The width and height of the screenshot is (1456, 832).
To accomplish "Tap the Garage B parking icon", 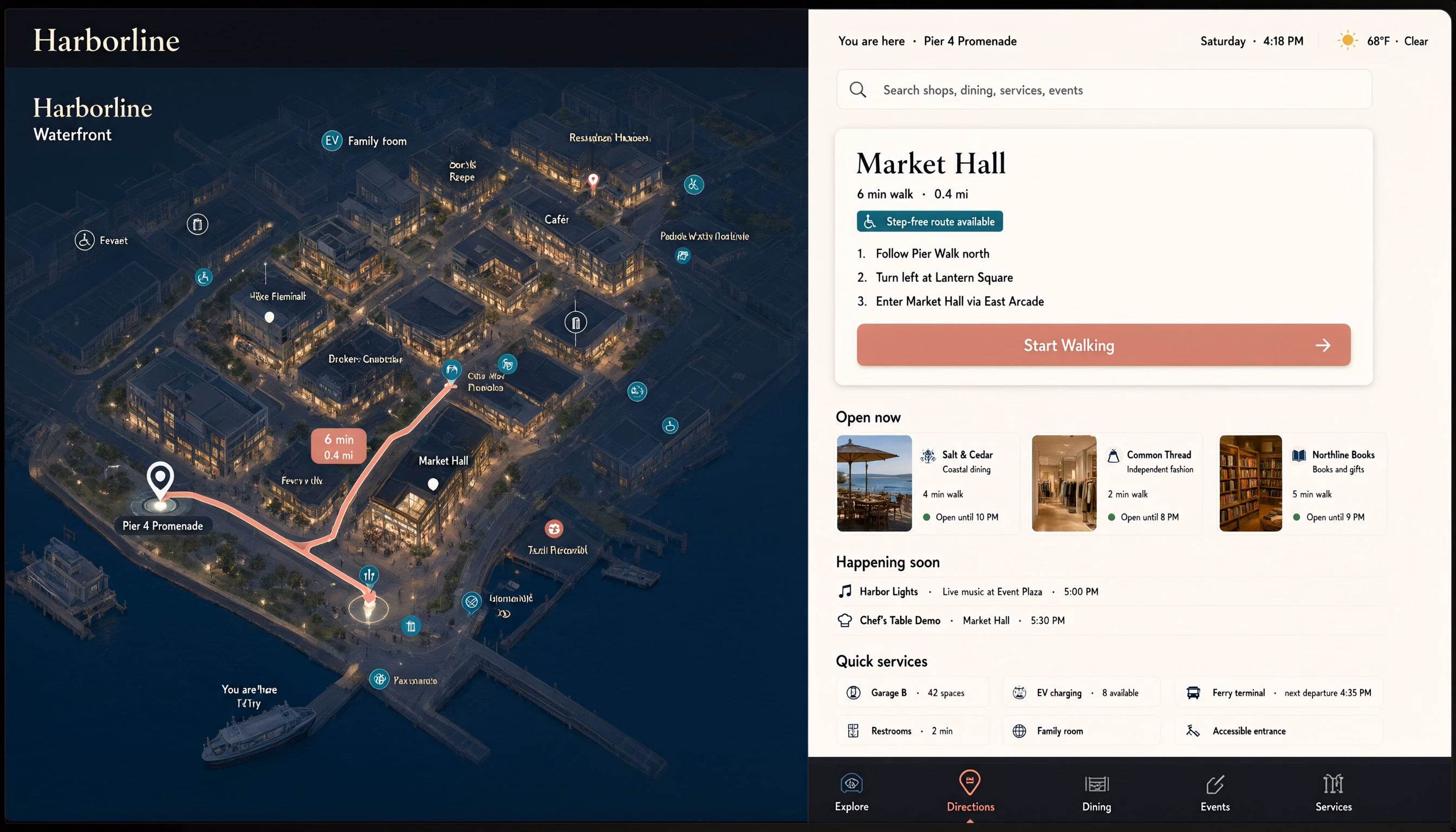I will pos(854,693).
